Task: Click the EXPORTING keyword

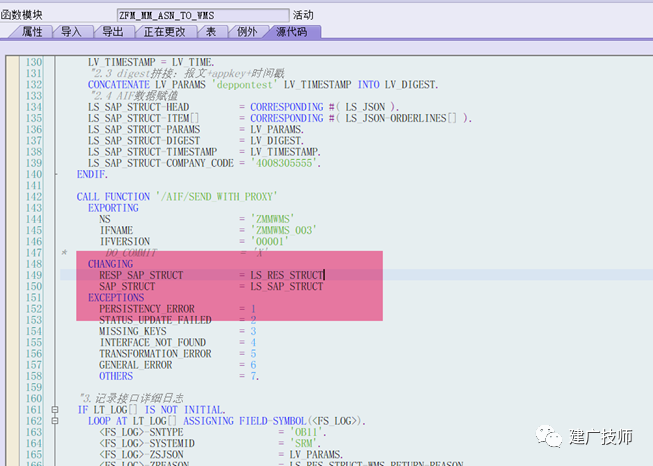Action: click(x=113, y=208)
